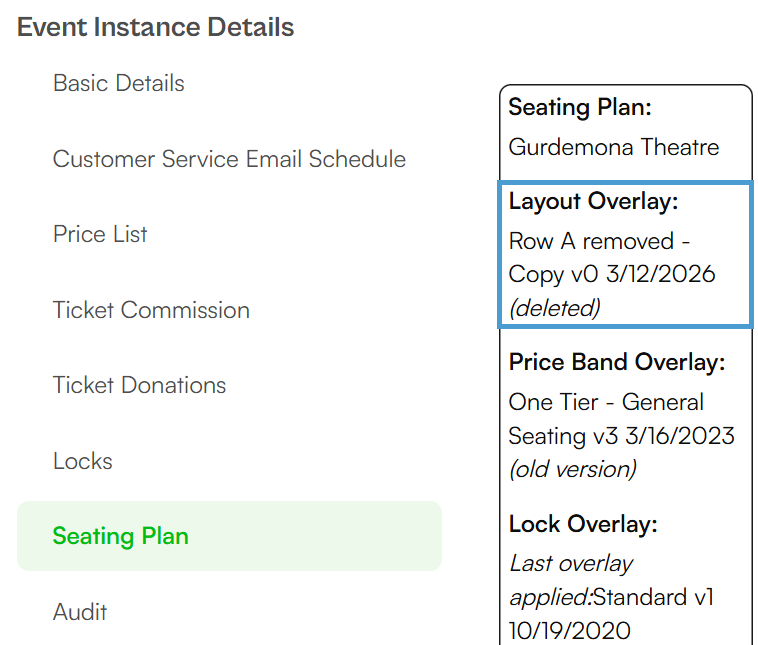
Task: Open the Audit section
Action: 80,612
